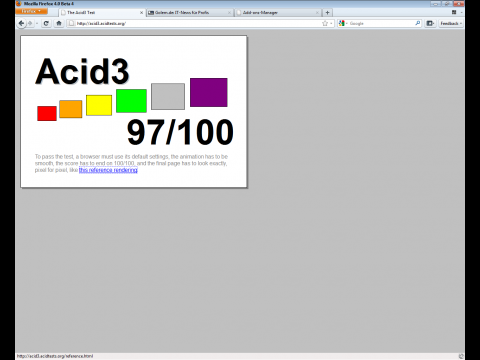Image resolution: width=480 pixels, height=360 pixels.
Task: Follow the reference rendering link
Action: (x=108, y=170)
